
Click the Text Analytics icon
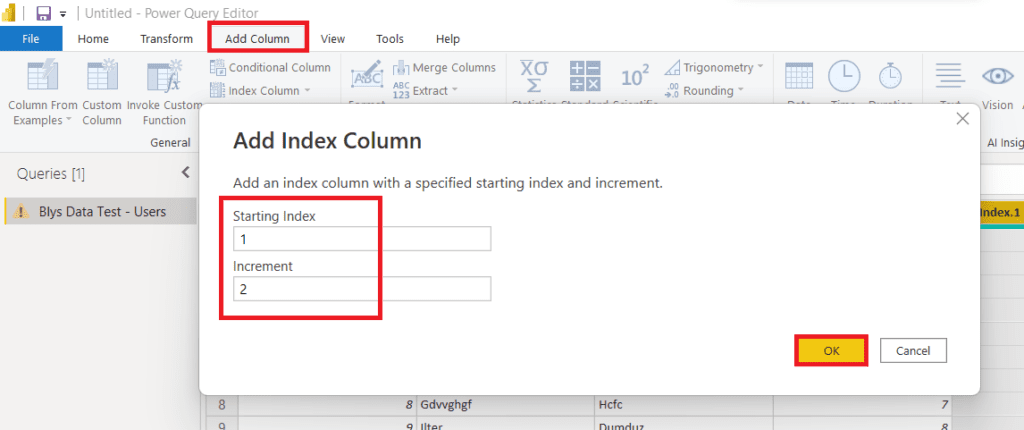tap(950, 75)
